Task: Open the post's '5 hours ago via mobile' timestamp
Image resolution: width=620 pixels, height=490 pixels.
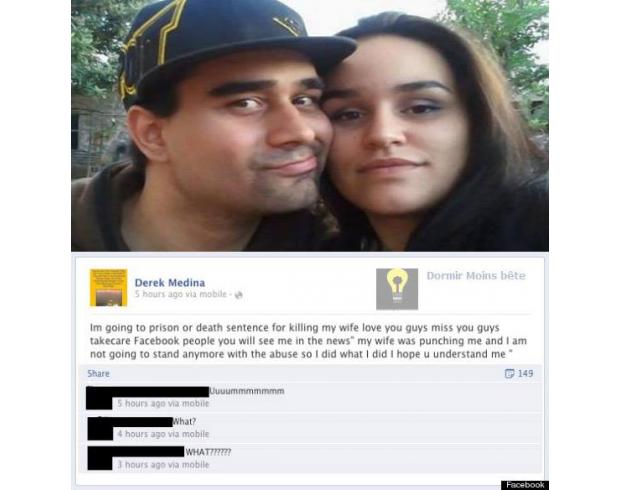Action: 181,294
